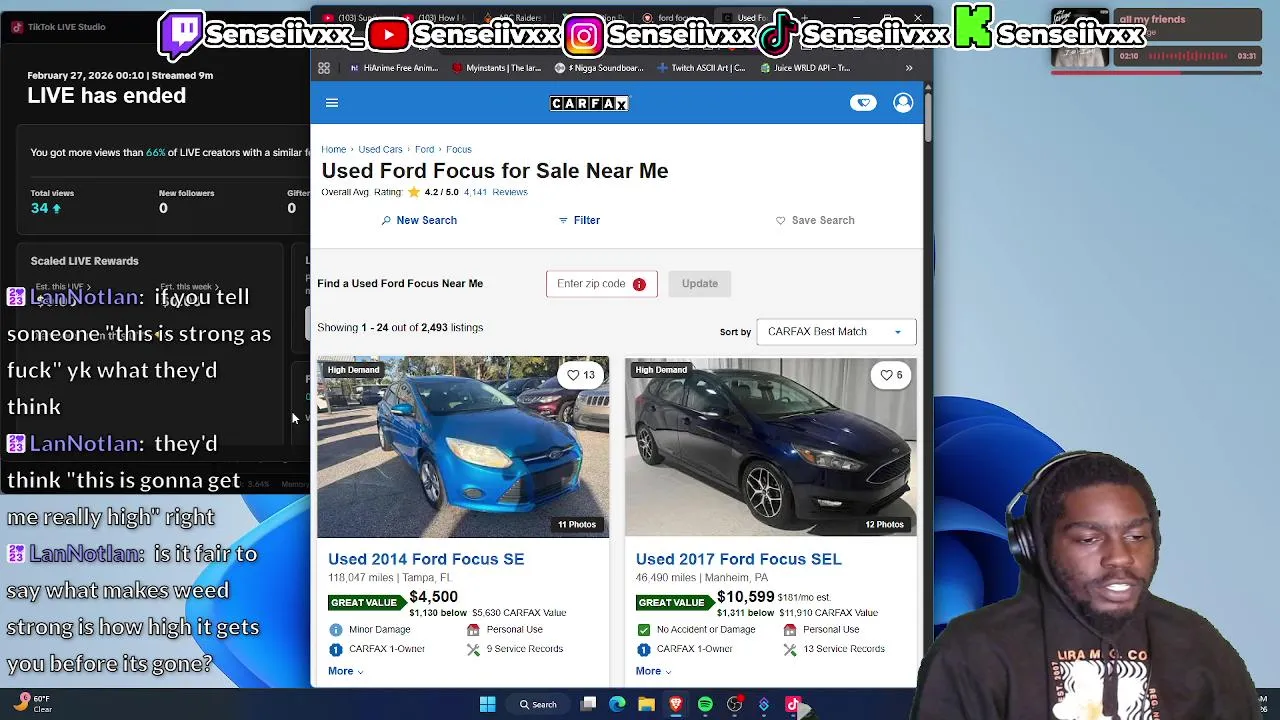Open the saved favorites heart icon in header
Image resolution: width=1280 pixels, height=720 pixels.
point(863,103)
